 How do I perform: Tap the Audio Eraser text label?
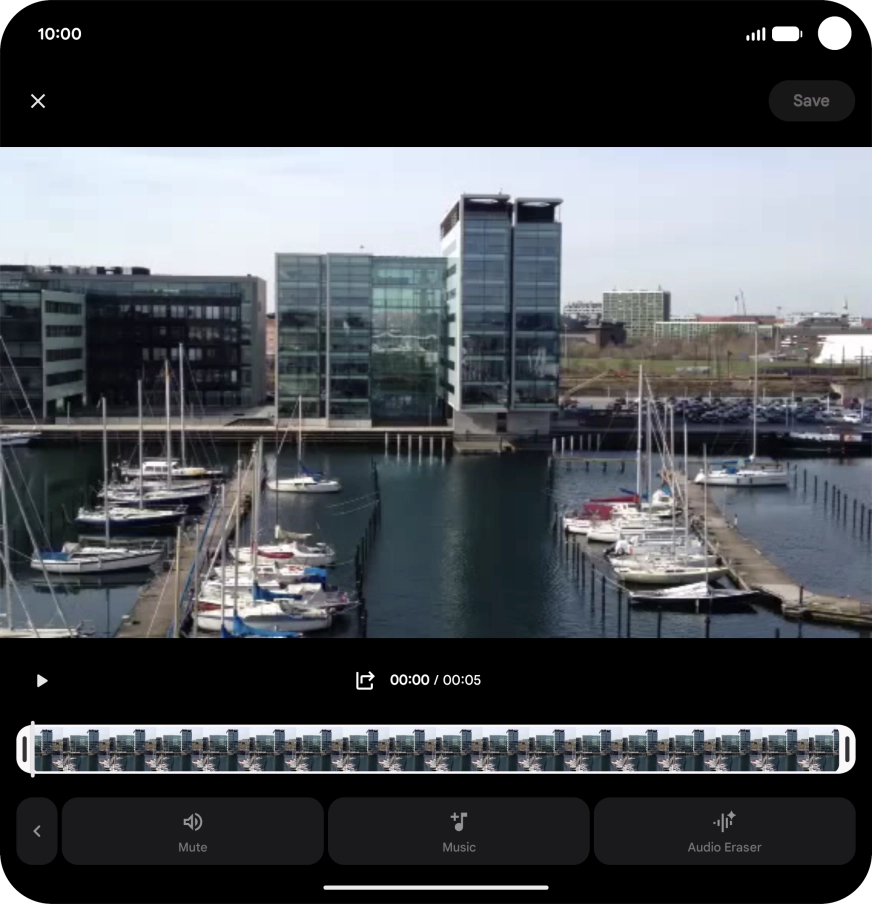tap(724, 847)
